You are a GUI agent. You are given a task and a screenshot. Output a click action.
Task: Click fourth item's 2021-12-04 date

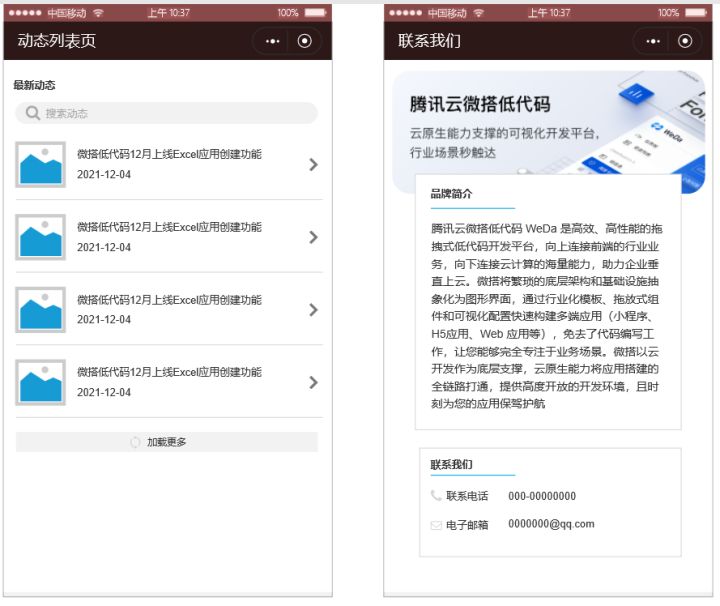(104, 393)
